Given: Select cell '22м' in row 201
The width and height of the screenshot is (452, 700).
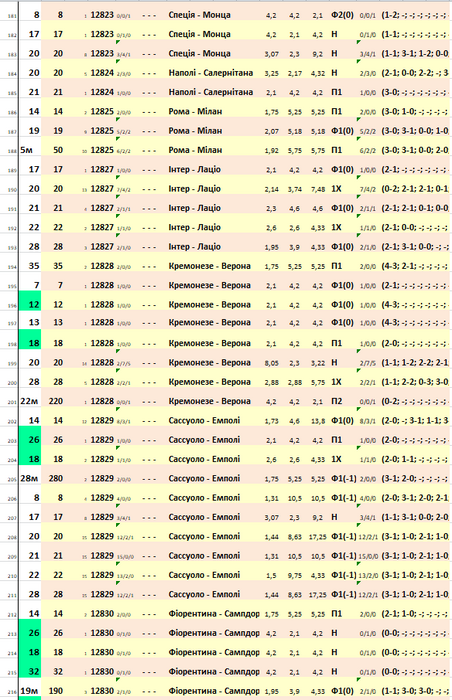Looking at the screenshot, I should tap(29, 401).
